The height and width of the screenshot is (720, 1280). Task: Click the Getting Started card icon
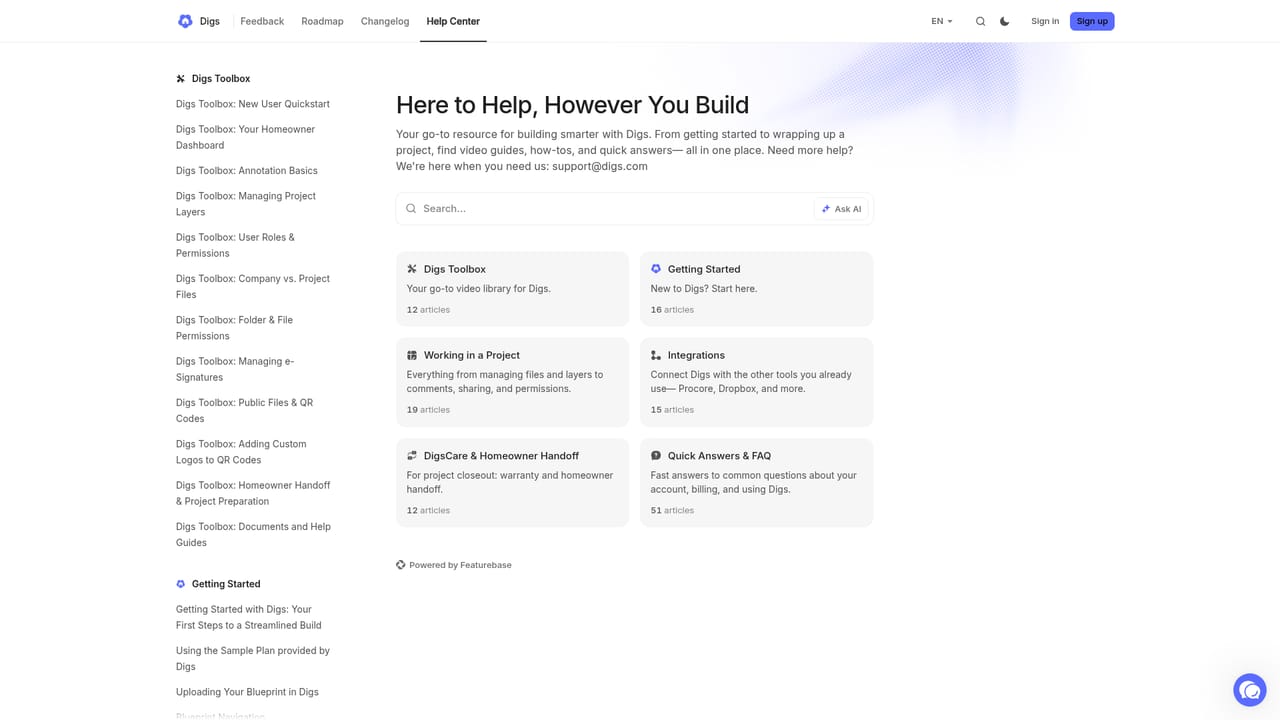[x=656, y=269]
